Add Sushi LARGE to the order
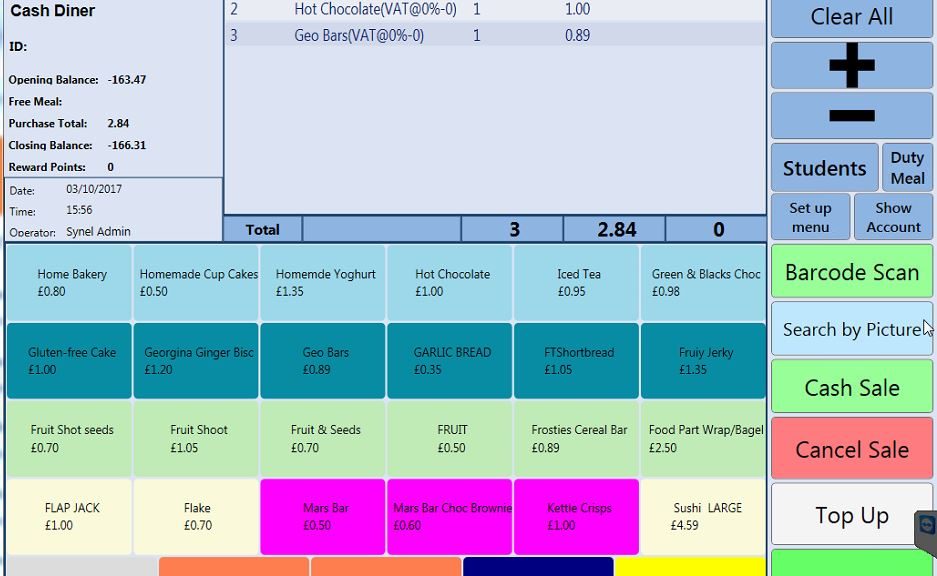937x576 pixels. (x=703, y=517)
